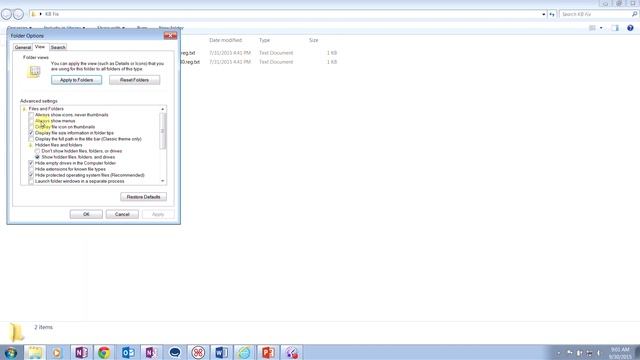Confirm with the OK button
The image size is (640, 360).
(x=86, y=214)
